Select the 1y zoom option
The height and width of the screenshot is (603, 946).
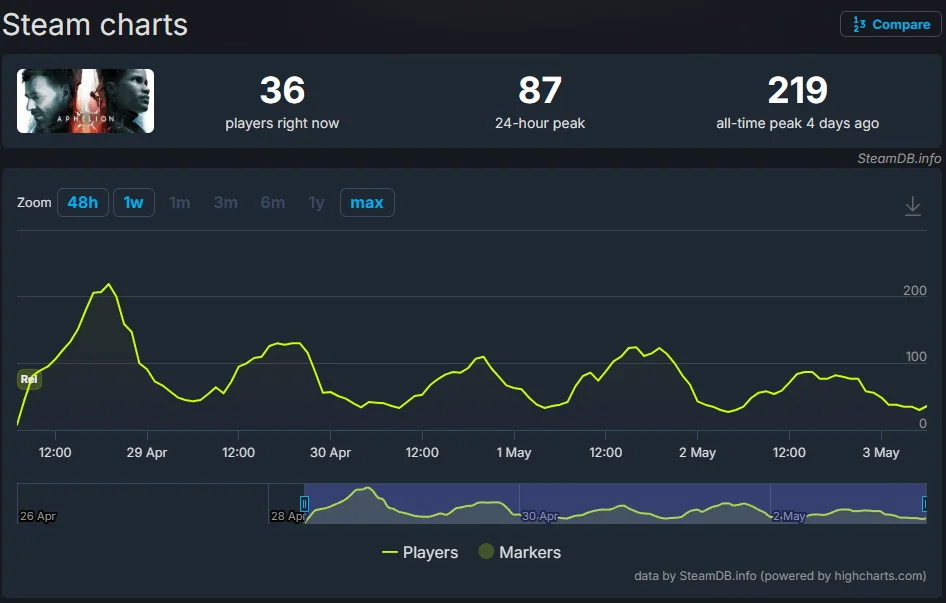point(316,202)
